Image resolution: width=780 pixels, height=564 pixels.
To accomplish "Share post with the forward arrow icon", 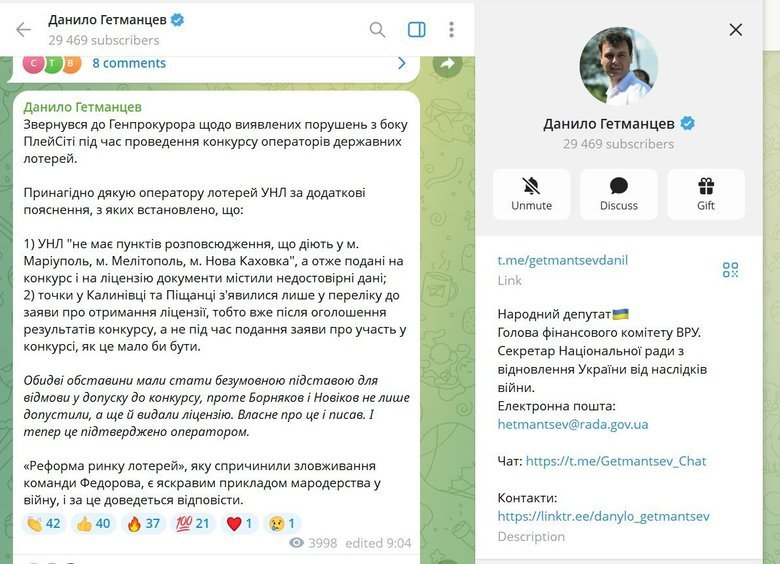I will (447, 64).
